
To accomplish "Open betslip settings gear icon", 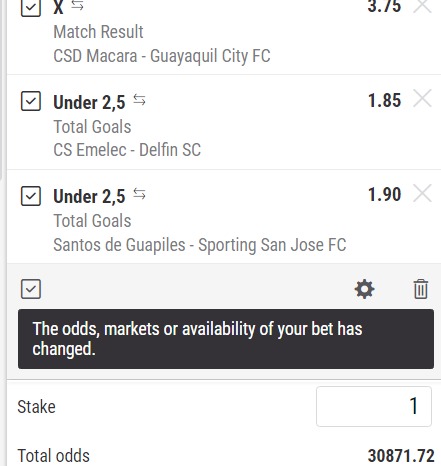I will tap(364, 289).
